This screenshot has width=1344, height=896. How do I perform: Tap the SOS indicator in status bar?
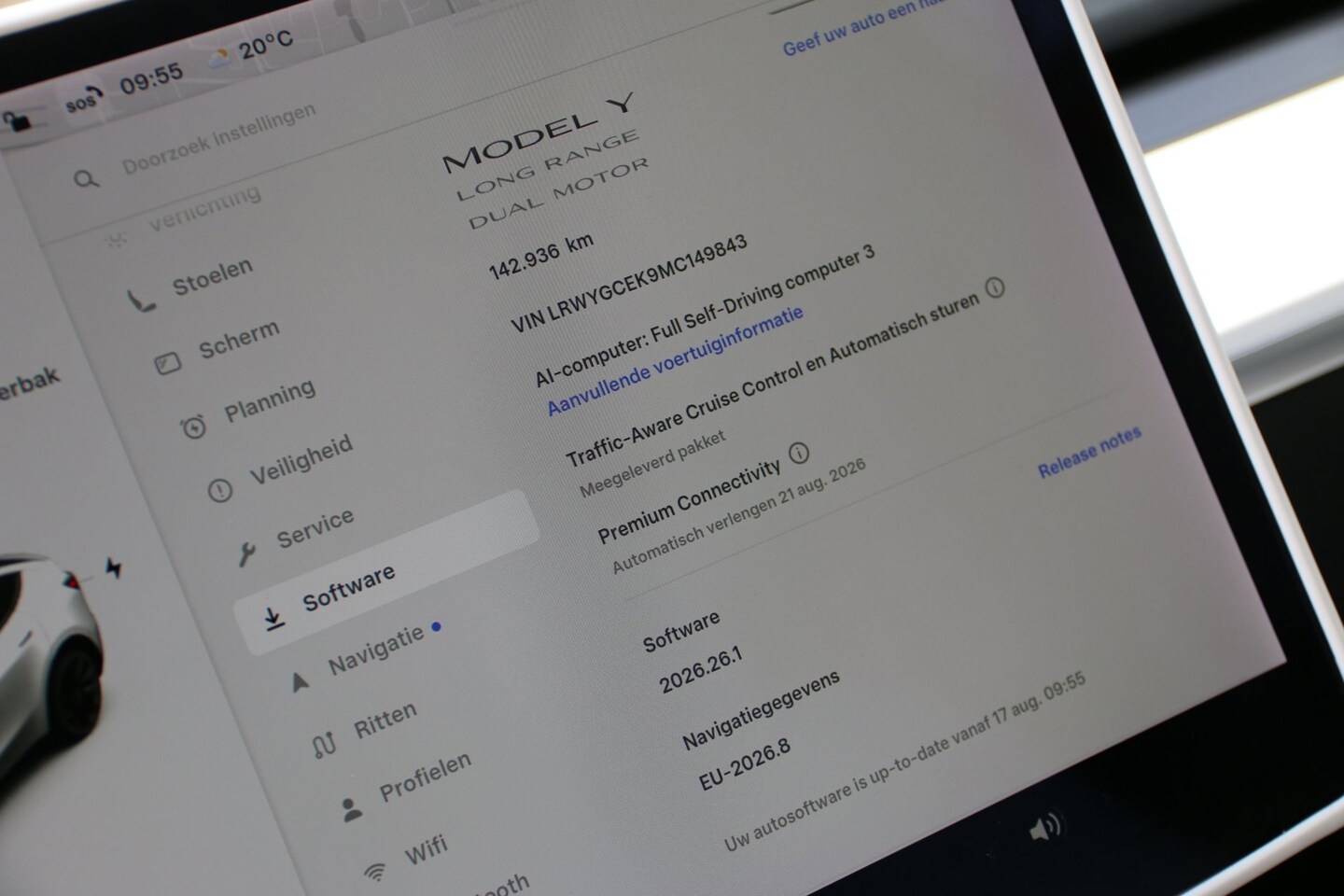coord(82,101)
